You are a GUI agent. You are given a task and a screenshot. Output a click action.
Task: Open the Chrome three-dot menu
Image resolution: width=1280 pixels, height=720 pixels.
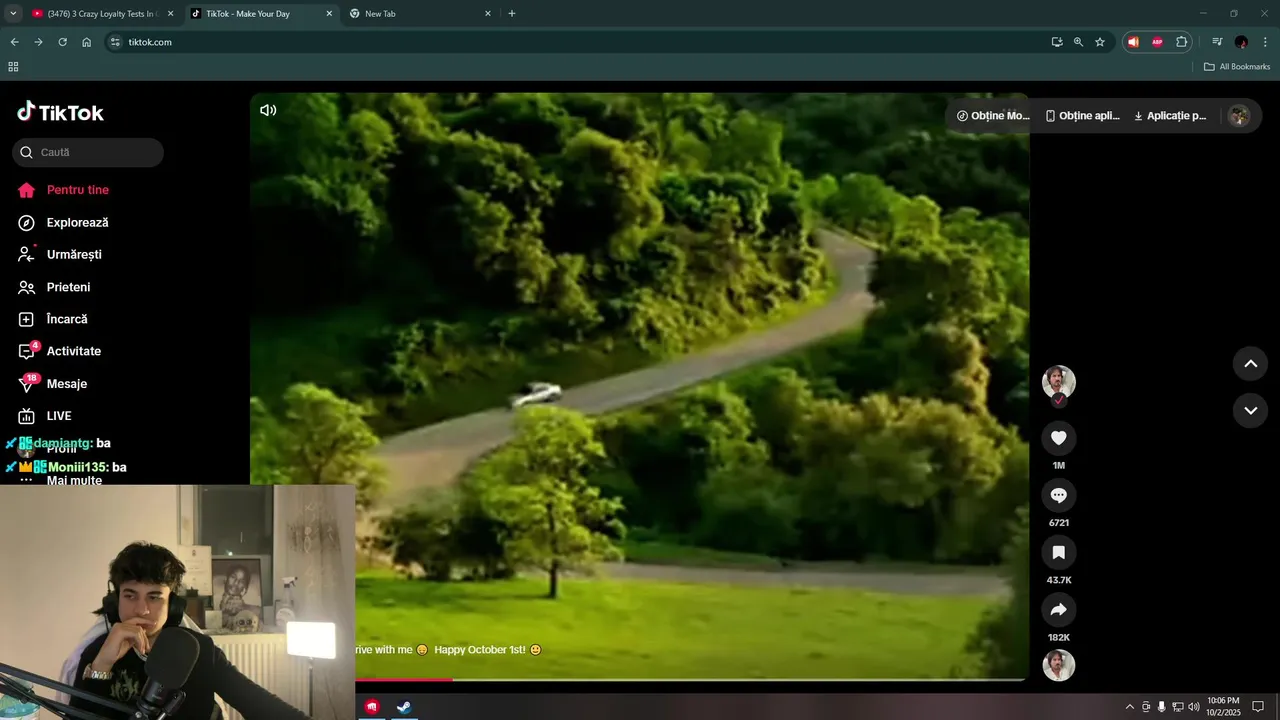(1265, 42)
